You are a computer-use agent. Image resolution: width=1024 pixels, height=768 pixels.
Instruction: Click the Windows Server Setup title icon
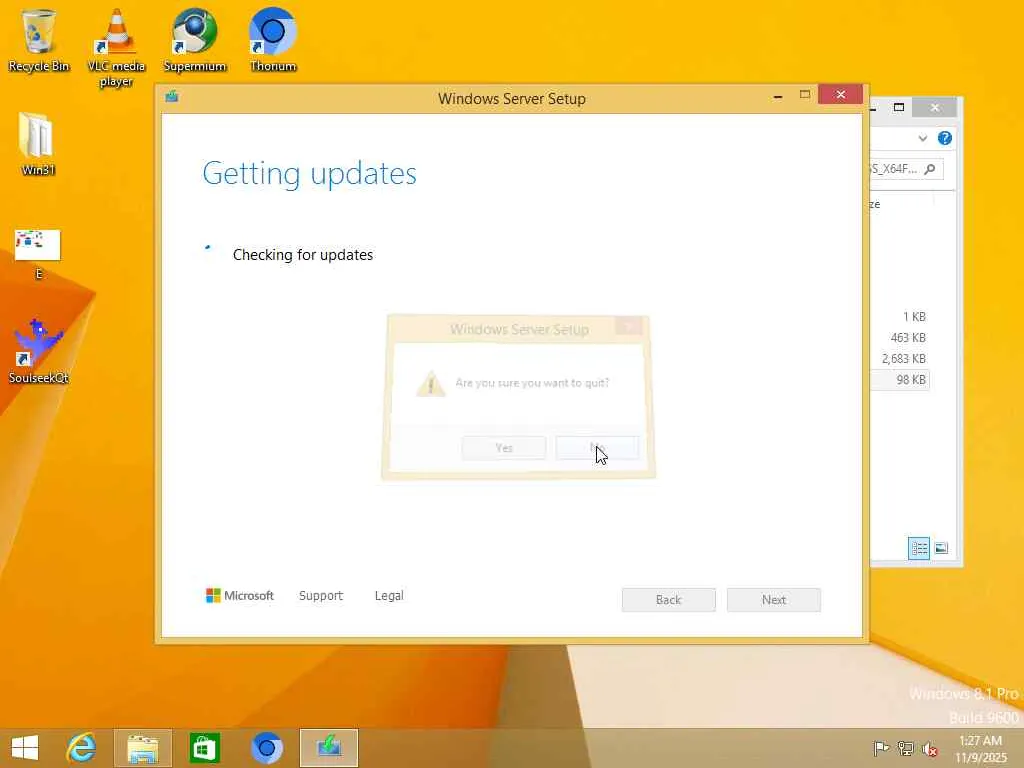coord(172,97)
